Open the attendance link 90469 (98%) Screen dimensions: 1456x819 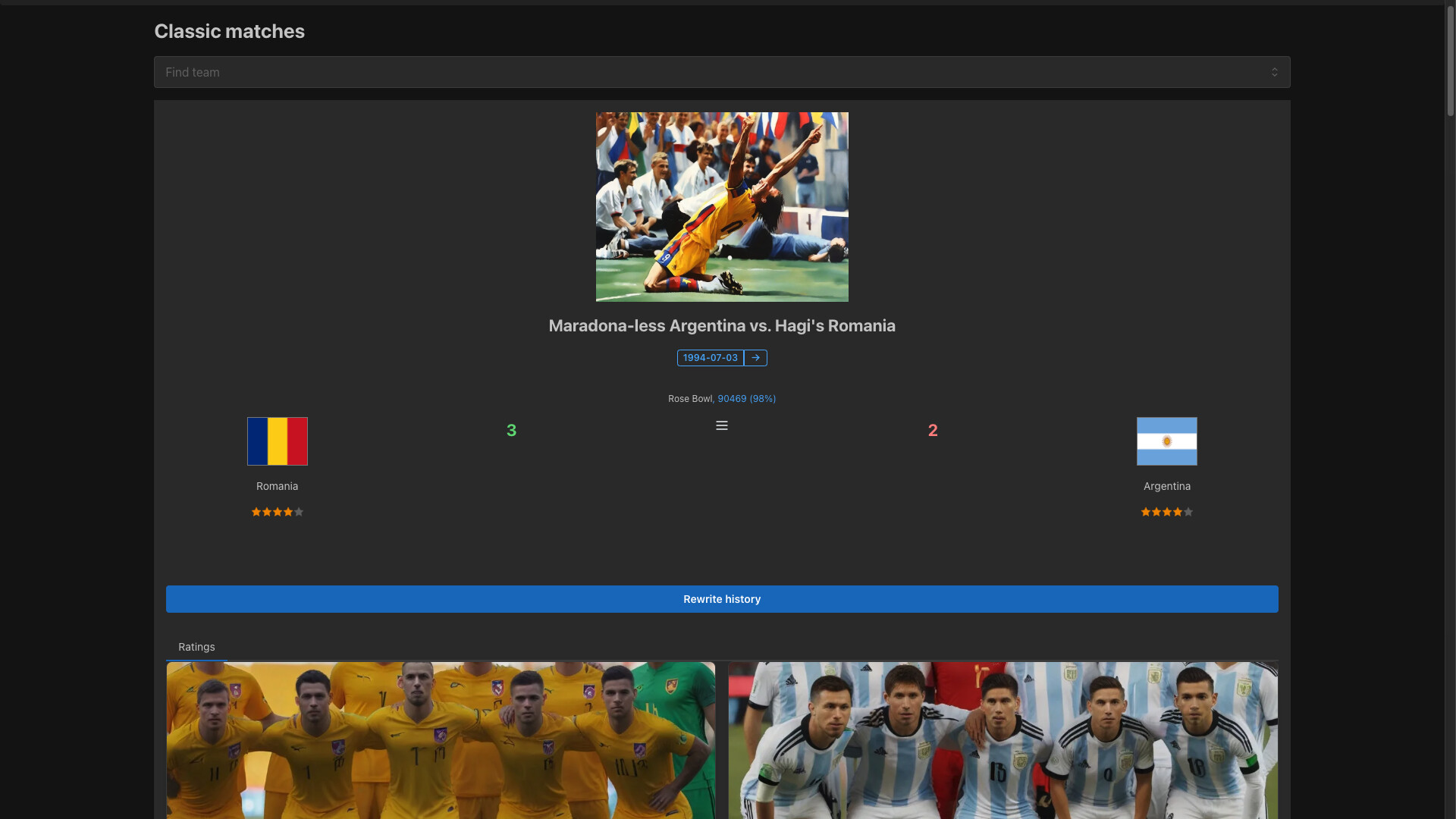click(x=747, y=398)
